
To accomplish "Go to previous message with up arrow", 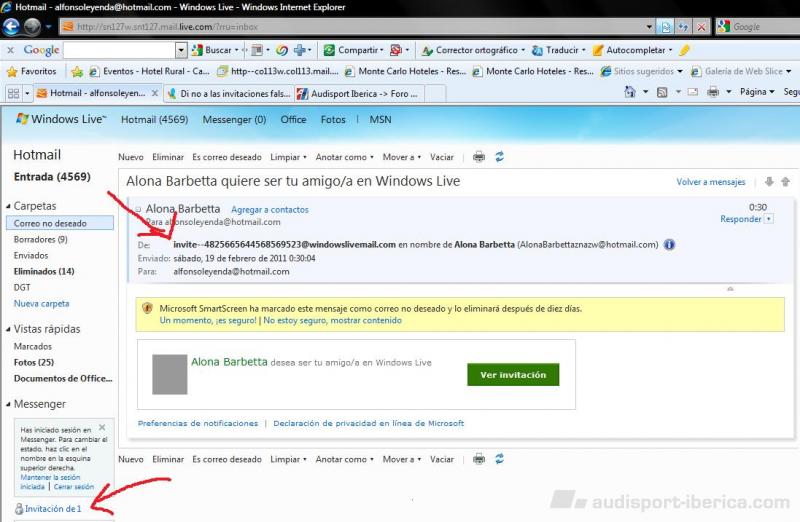I will click(x=785, y=182).
